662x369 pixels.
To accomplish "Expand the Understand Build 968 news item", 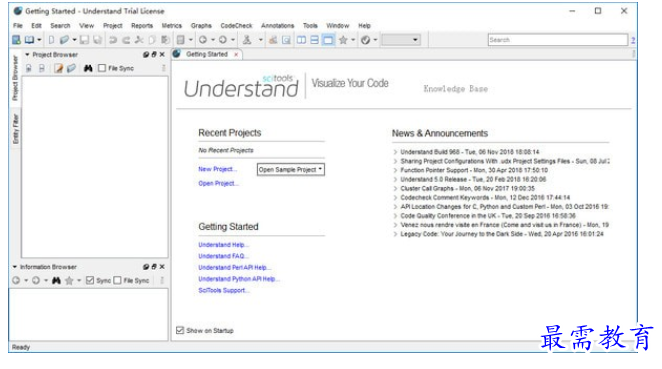I will tap(396, 152).
